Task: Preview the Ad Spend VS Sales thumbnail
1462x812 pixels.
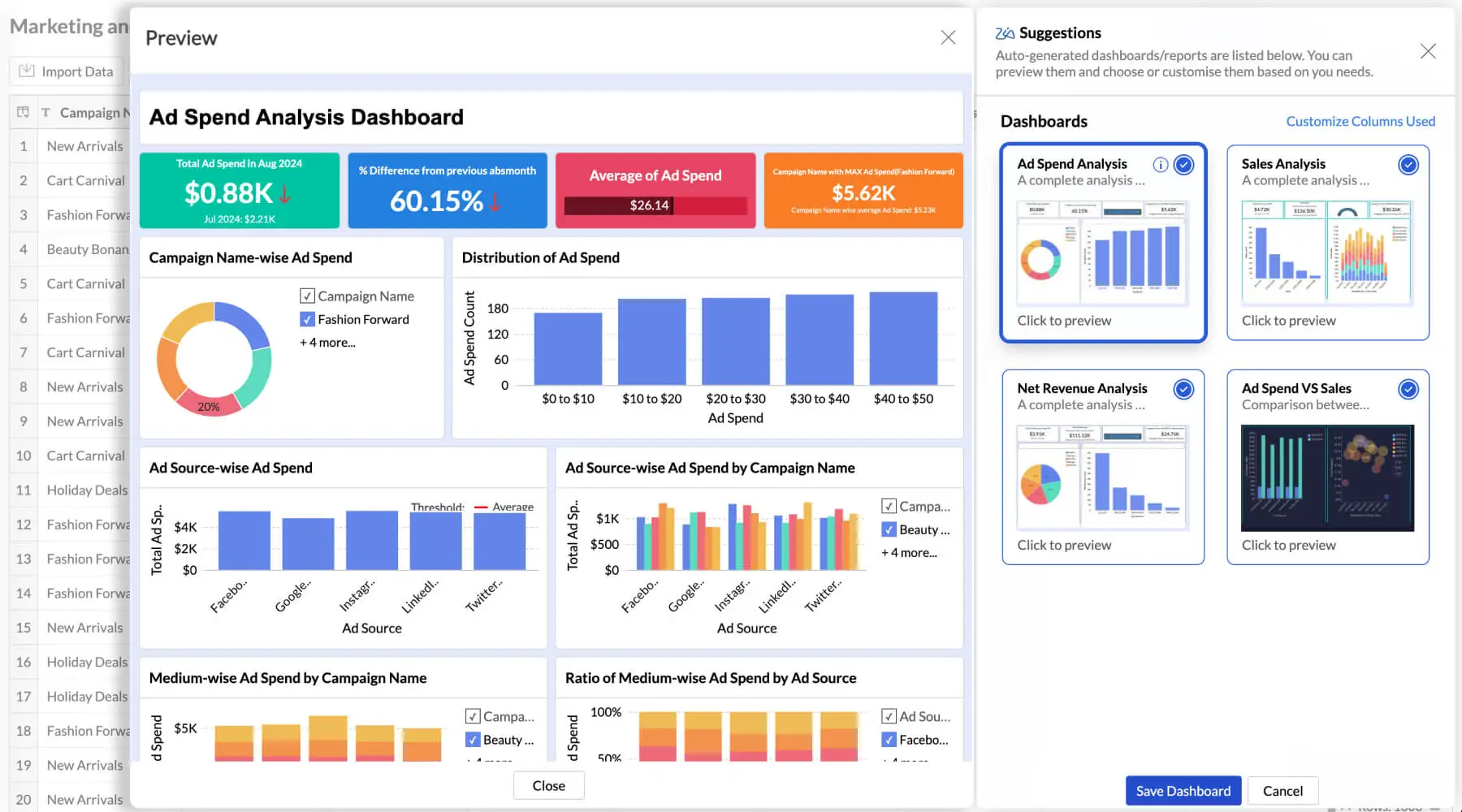Action: (1327, 477)
